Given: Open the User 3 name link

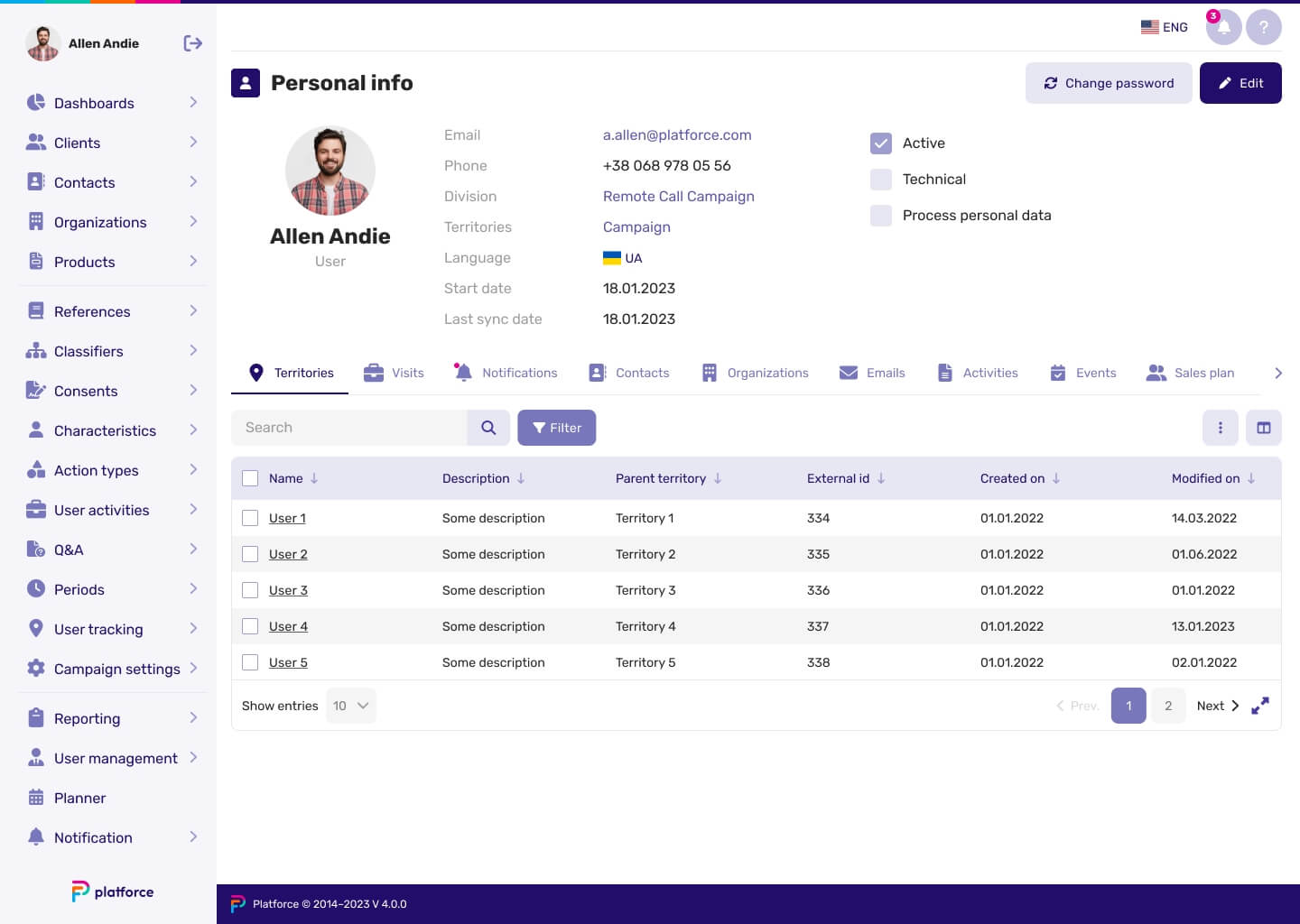Looking at the screenshot, I should 288,590.
